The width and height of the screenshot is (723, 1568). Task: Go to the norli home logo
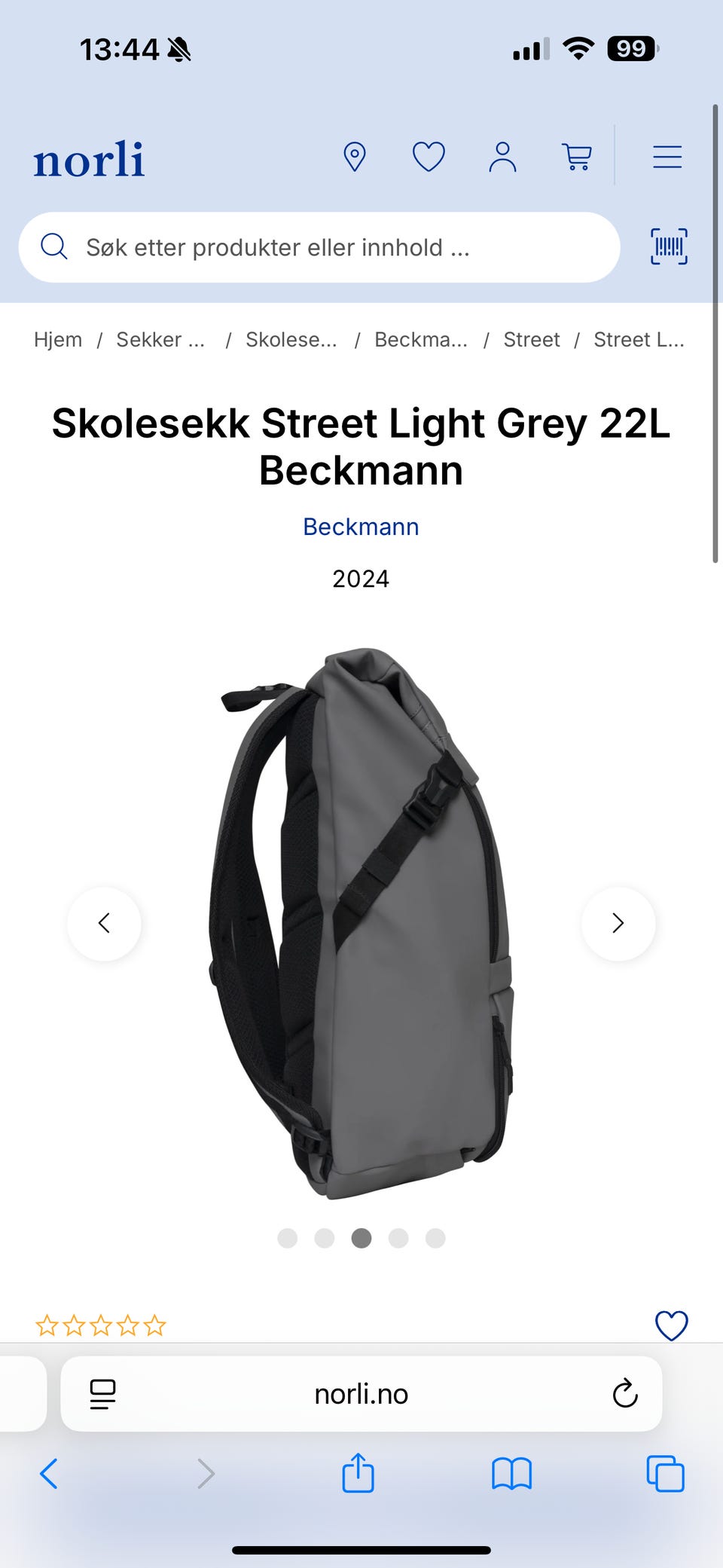(x=89, y=159)
